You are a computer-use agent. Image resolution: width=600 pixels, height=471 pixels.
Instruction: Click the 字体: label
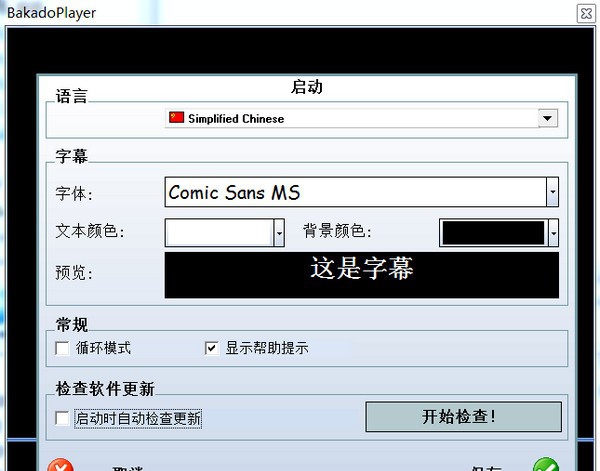click(74, 194)
